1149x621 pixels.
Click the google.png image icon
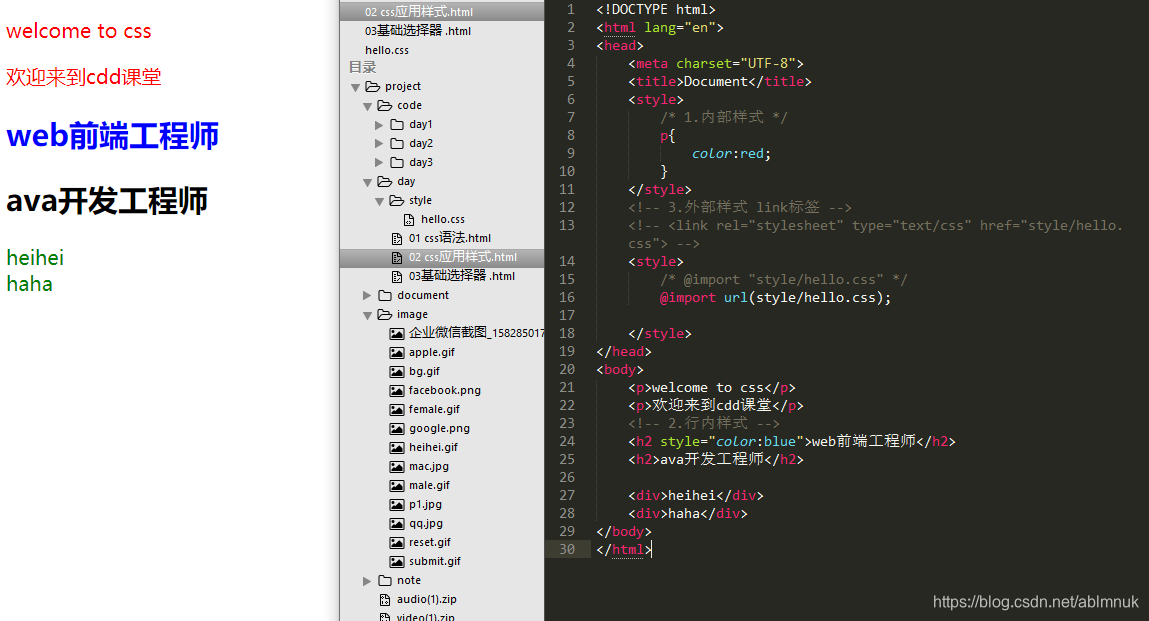[396, 429]
